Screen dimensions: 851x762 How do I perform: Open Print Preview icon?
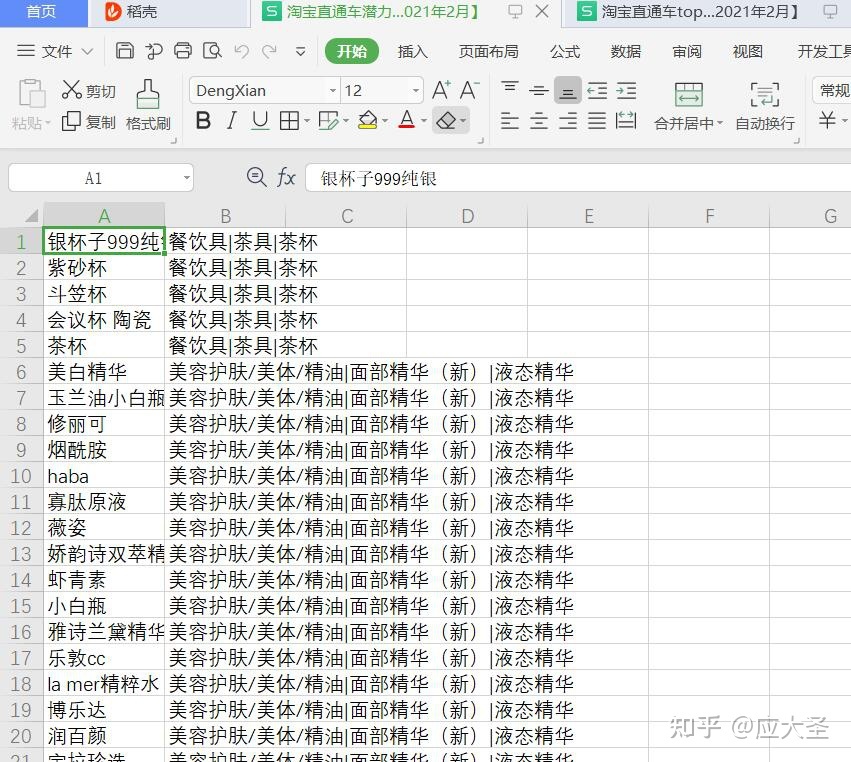tap(212, 51)
